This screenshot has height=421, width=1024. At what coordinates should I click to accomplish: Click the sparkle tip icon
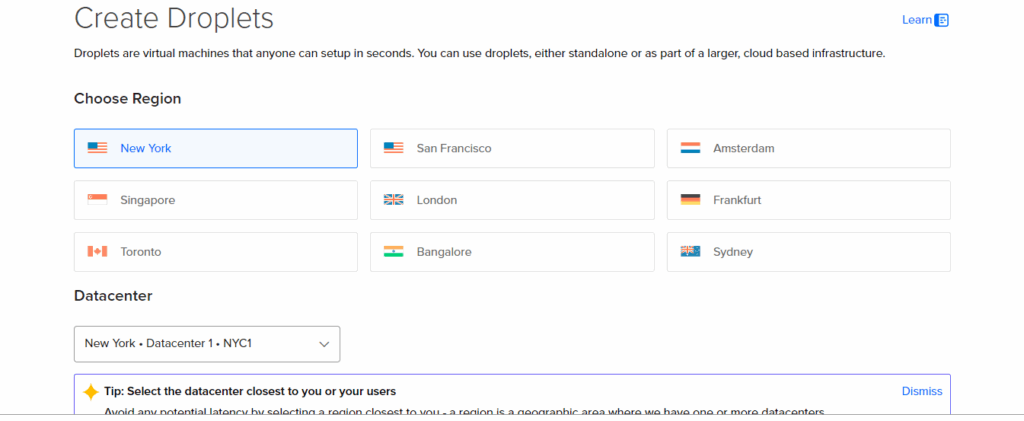pyautogui.click(x=91, y=392)
